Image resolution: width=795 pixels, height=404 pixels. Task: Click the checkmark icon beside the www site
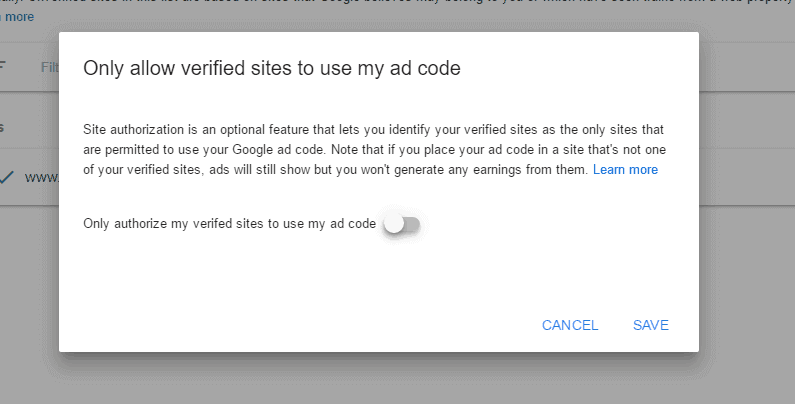coord(7,177)
